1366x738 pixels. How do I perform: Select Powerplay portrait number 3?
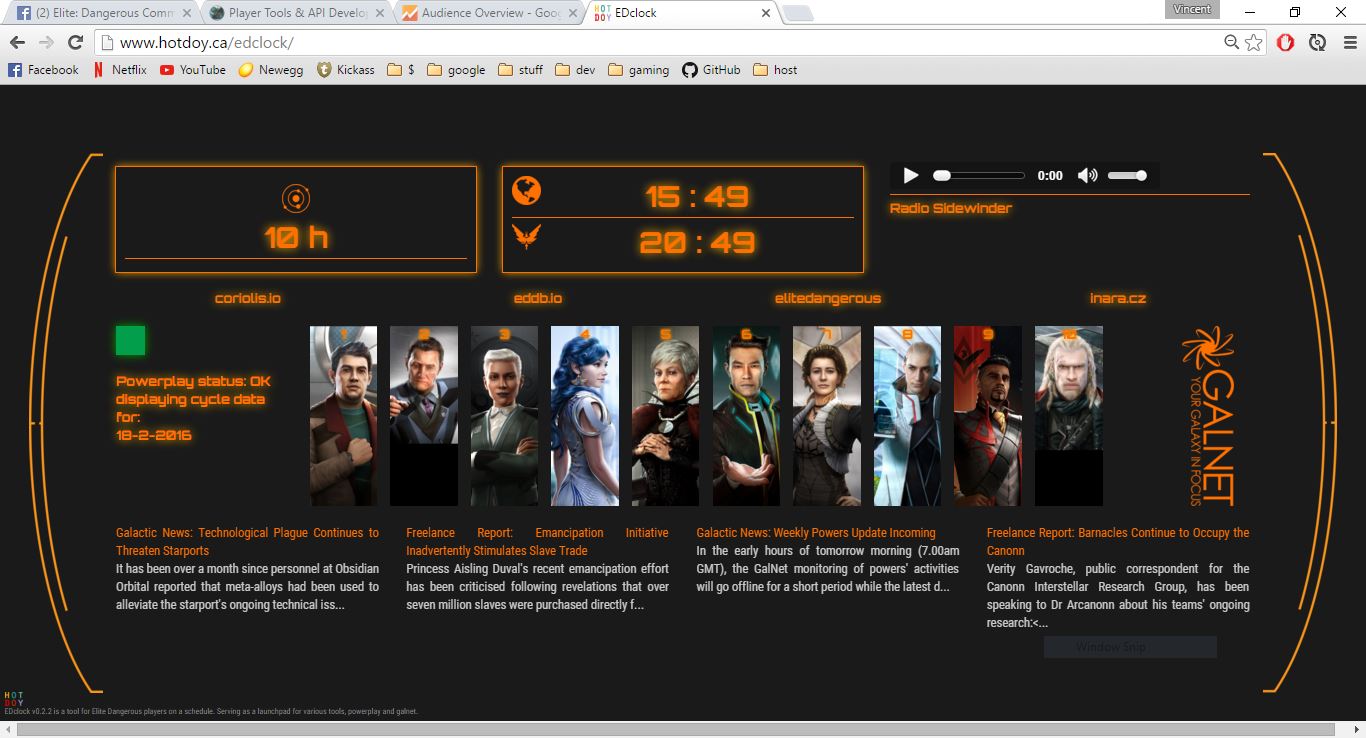tap(504, 416)
